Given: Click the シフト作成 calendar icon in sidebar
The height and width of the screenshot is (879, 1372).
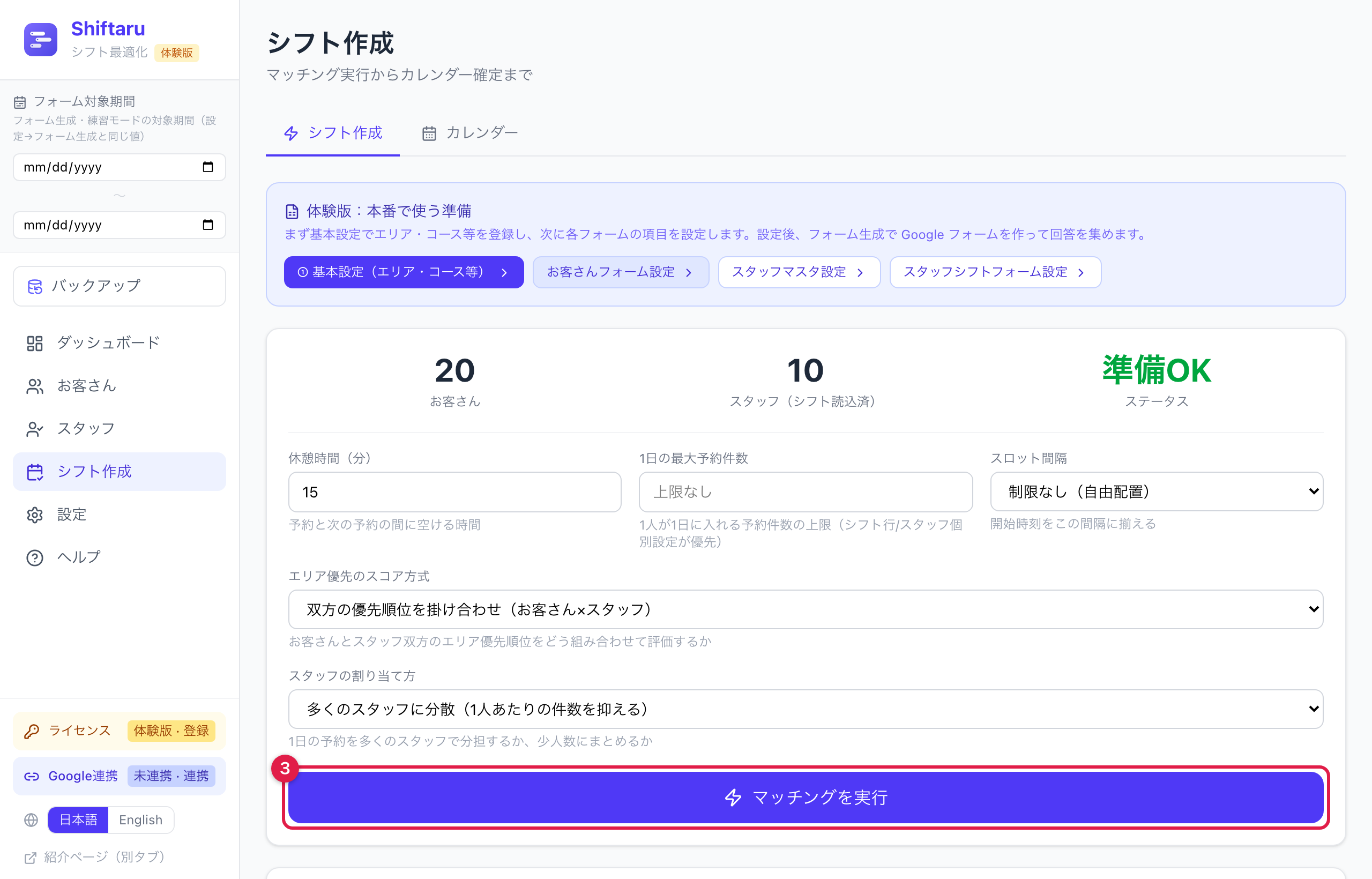Looking at the screenshot, I should [35, 472].
